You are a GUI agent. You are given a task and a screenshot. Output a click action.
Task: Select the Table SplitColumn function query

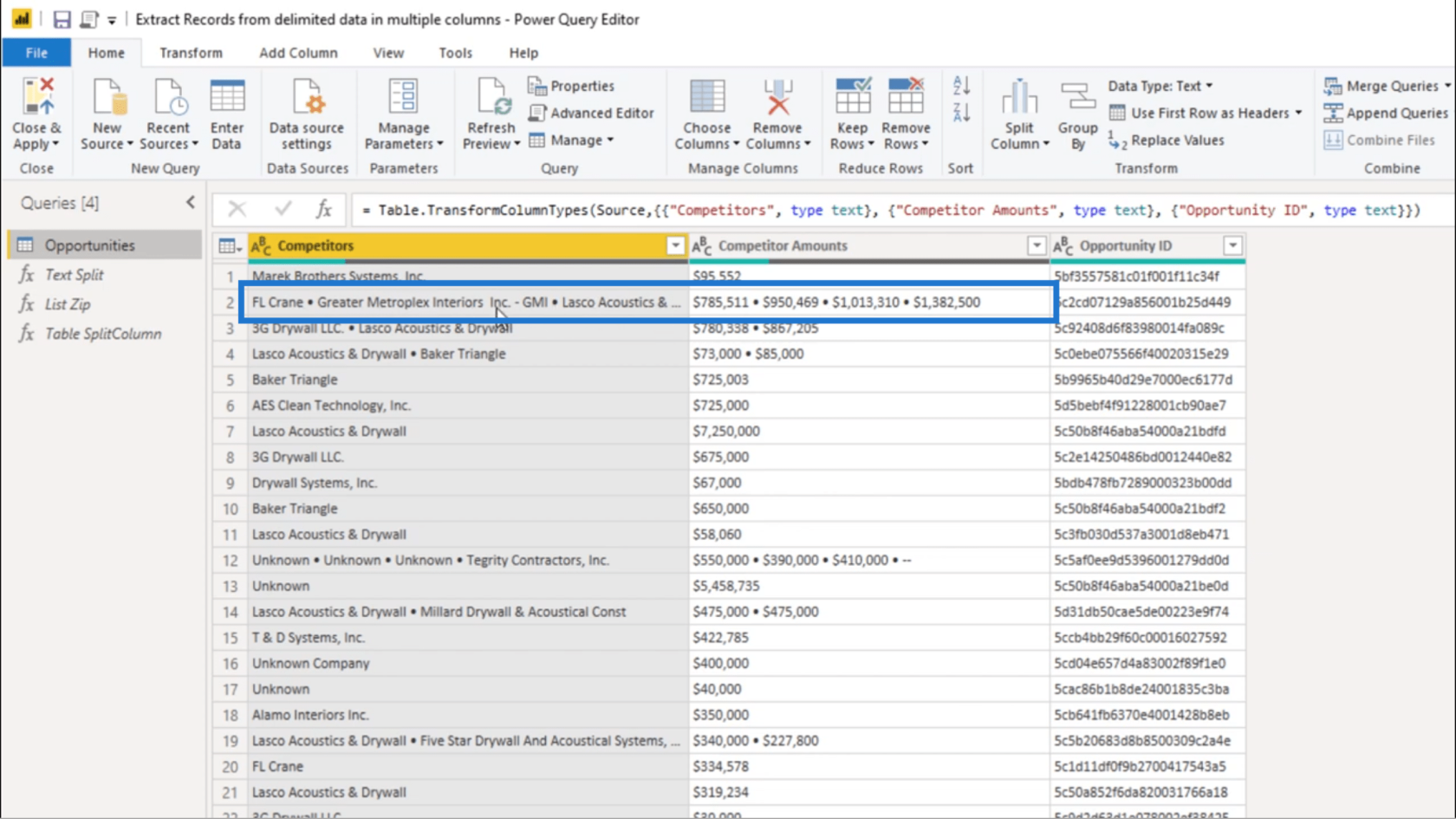click(105, 334)
